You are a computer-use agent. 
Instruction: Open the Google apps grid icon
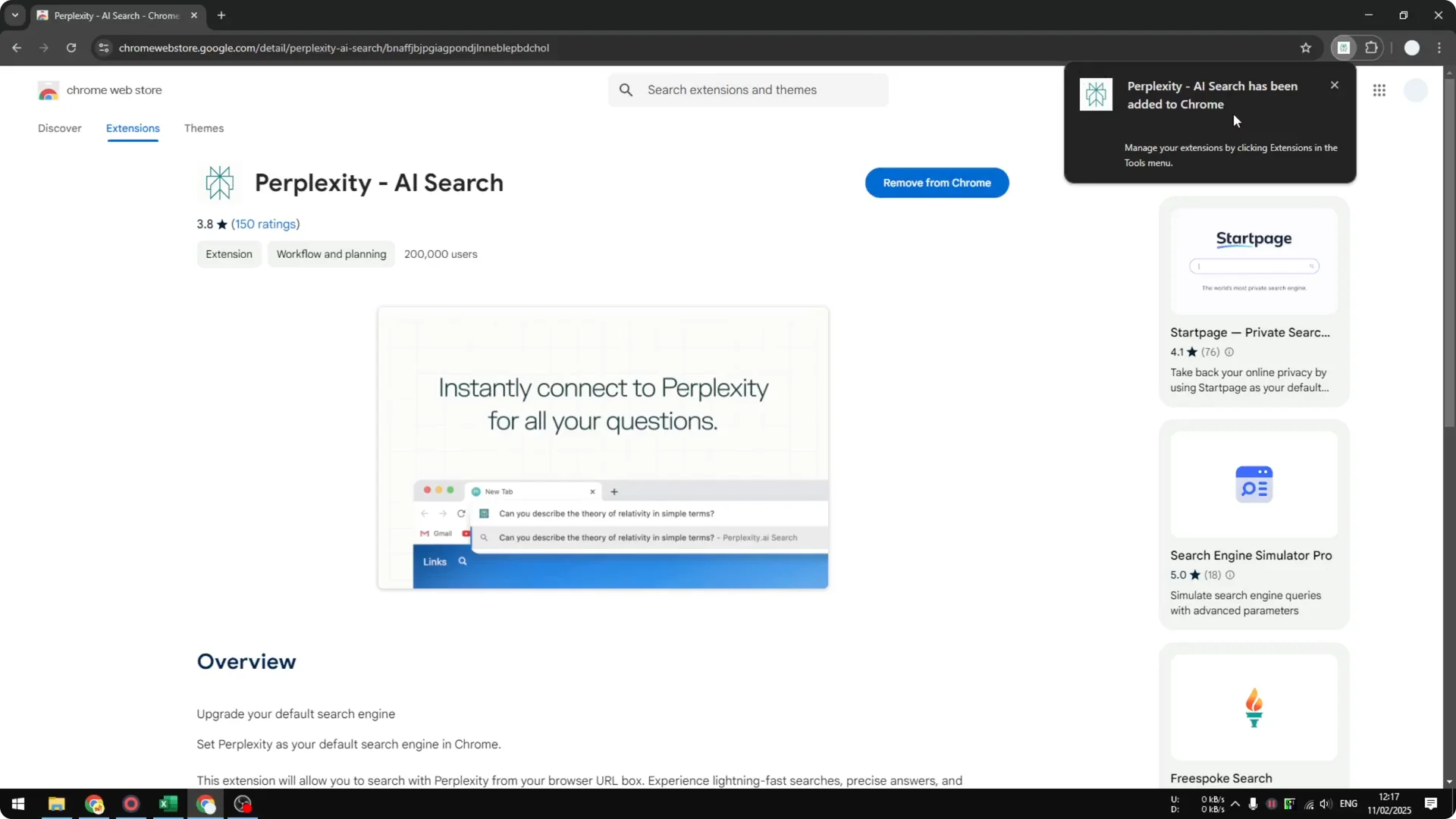(1379, 89)
